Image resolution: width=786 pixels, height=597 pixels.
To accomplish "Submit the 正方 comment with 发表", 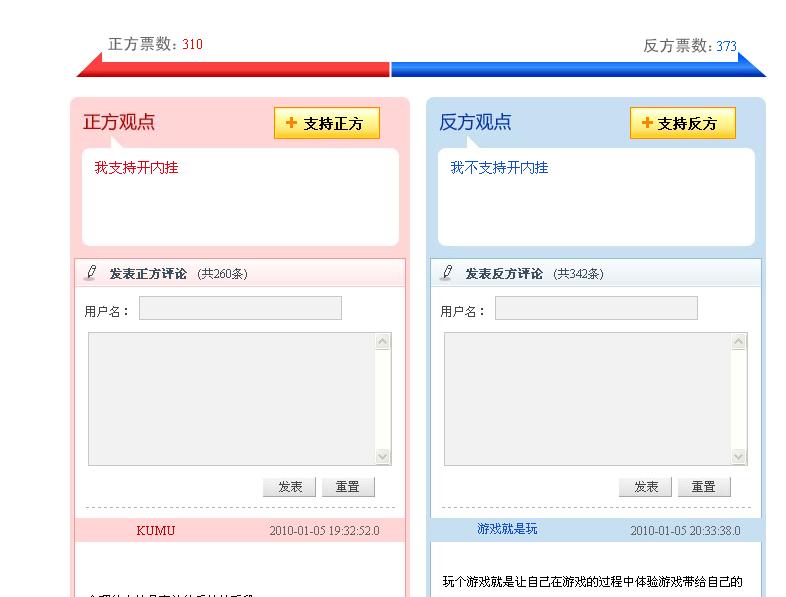I will (x=289, y=487).
